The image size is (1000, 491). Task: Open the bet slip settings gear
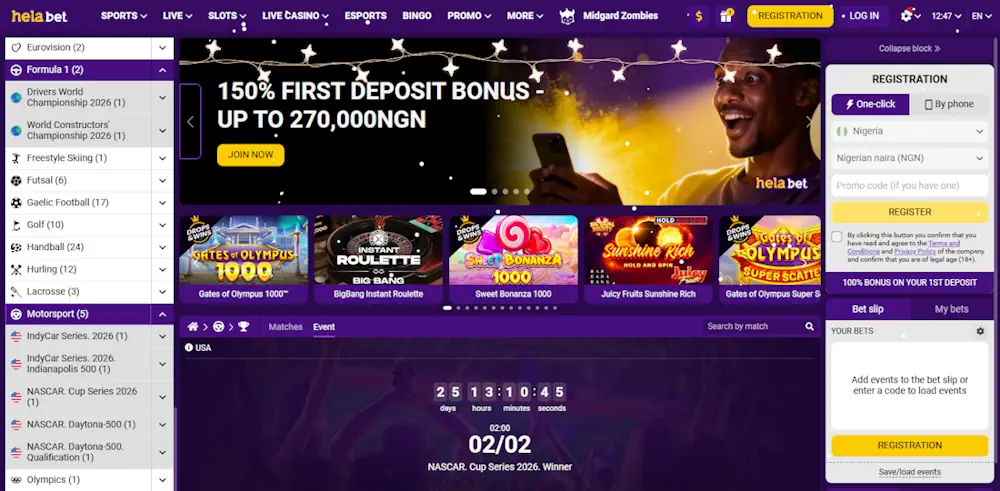[980, 331]
